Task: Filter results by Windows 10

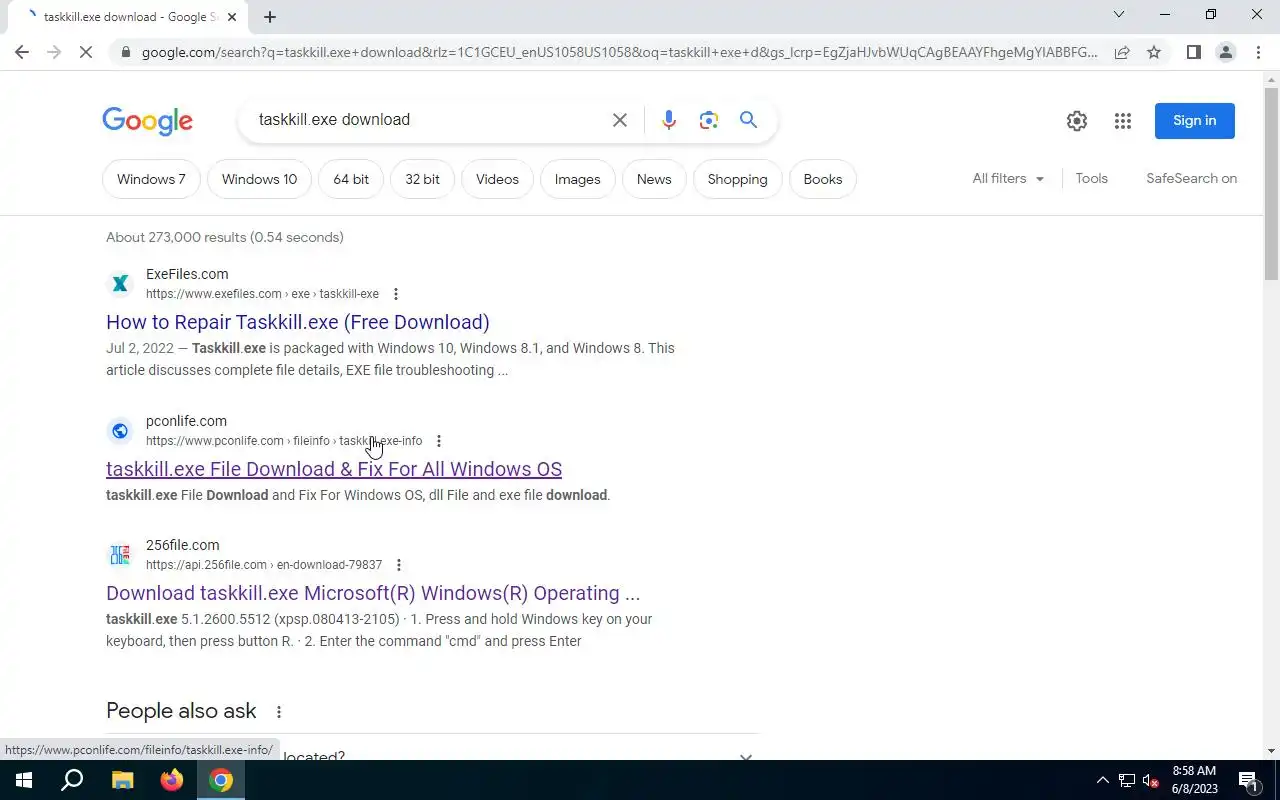Action: tap(259, 180)
